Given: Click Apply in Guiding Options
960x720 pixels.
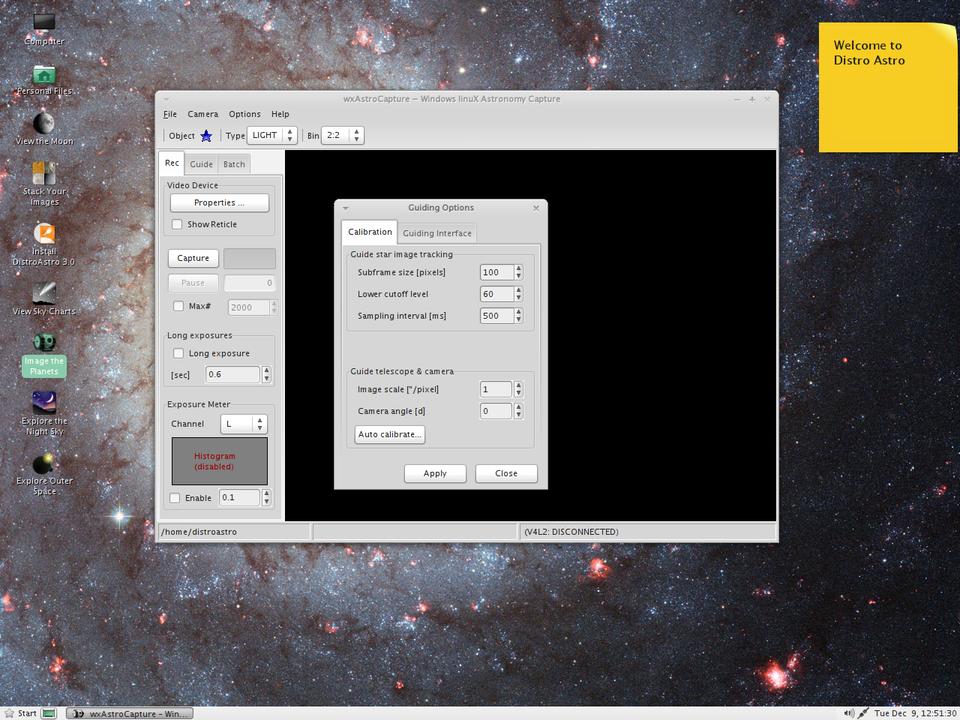Looking at the screenshot, I should [x=435, y=473].
